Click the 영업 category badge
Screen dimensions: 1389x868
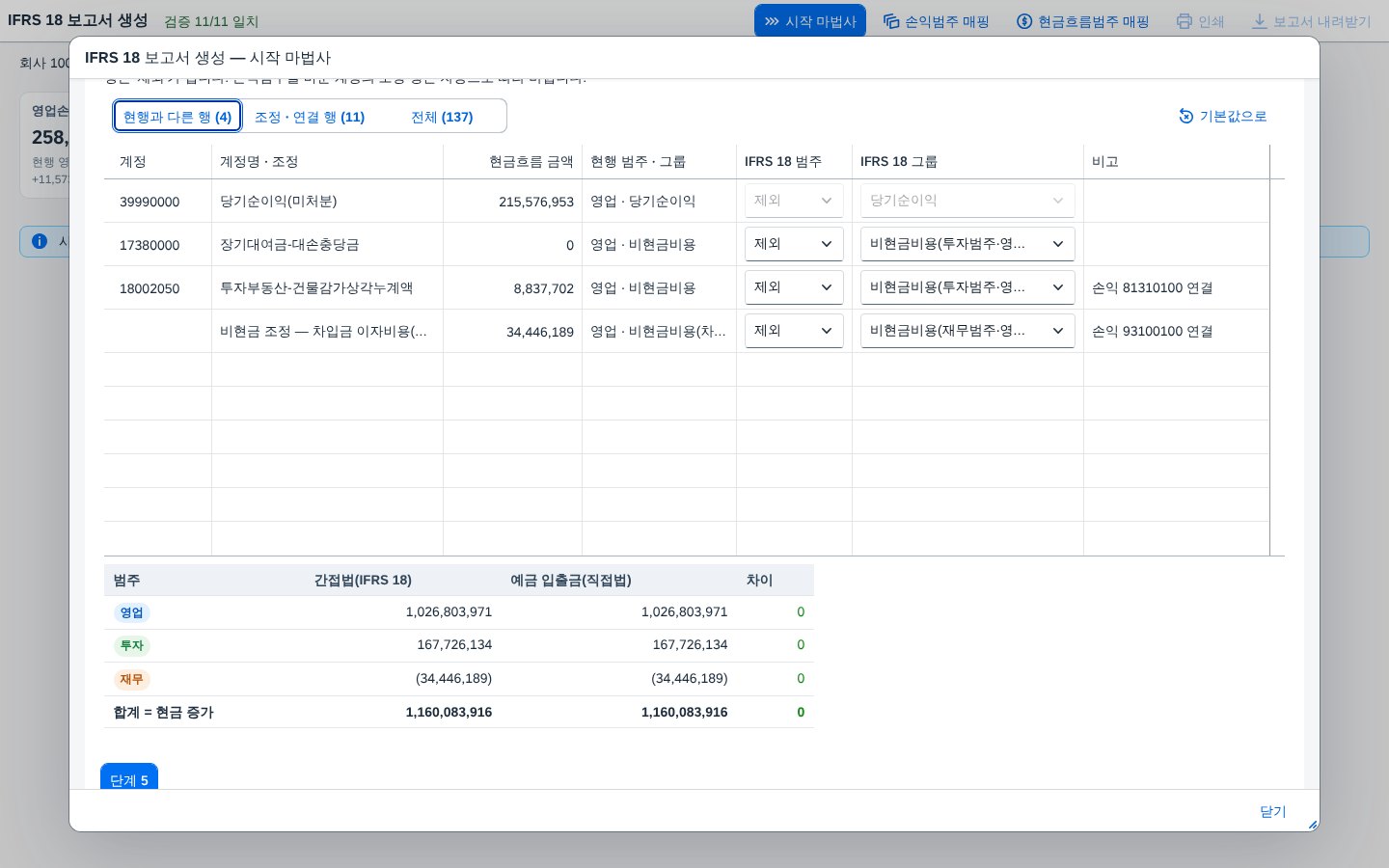point(132,612)
